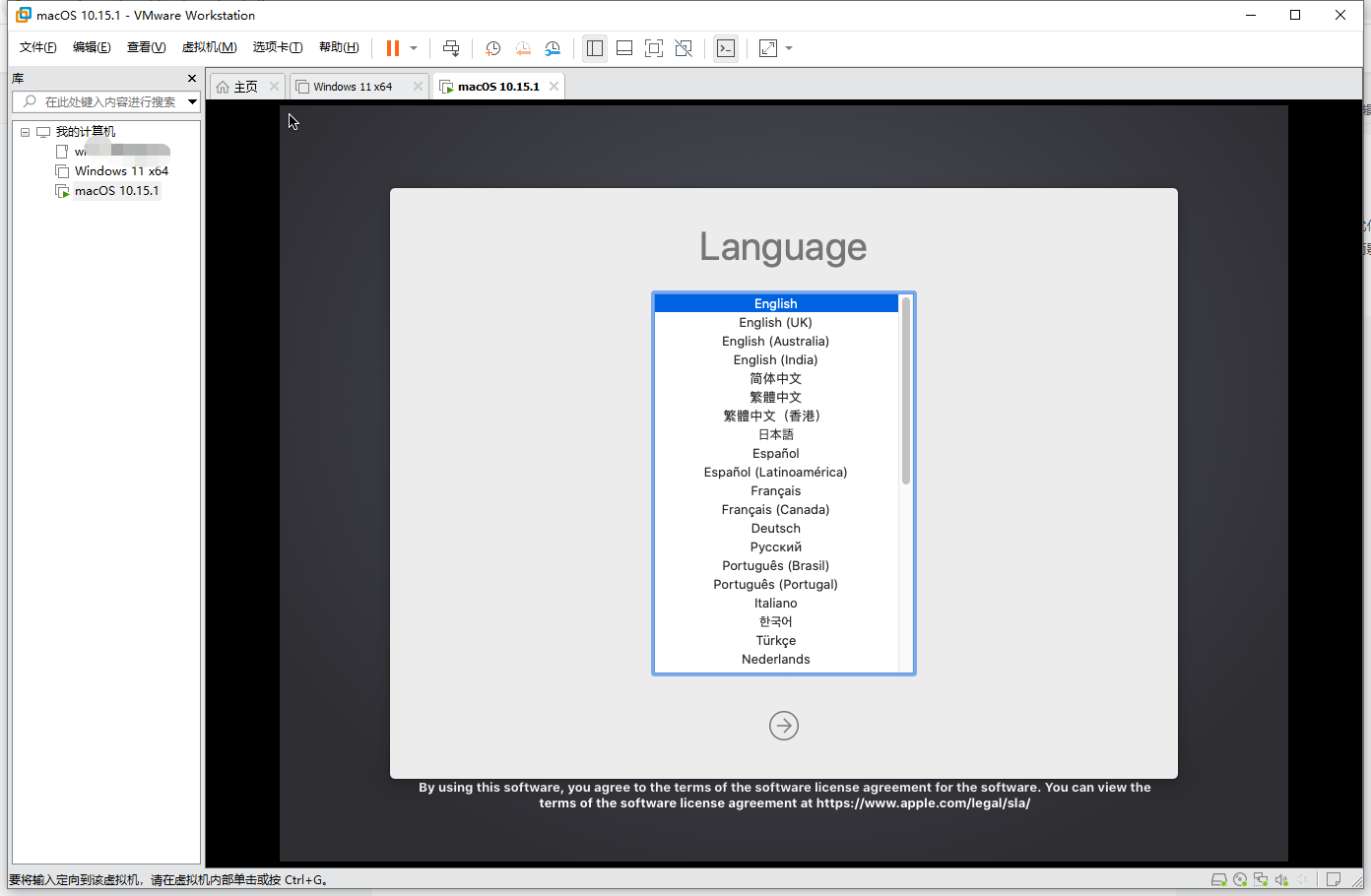Open the 虚拟机(M) menu
This screenshot has height=896, width=1371.
click(209, 47)
